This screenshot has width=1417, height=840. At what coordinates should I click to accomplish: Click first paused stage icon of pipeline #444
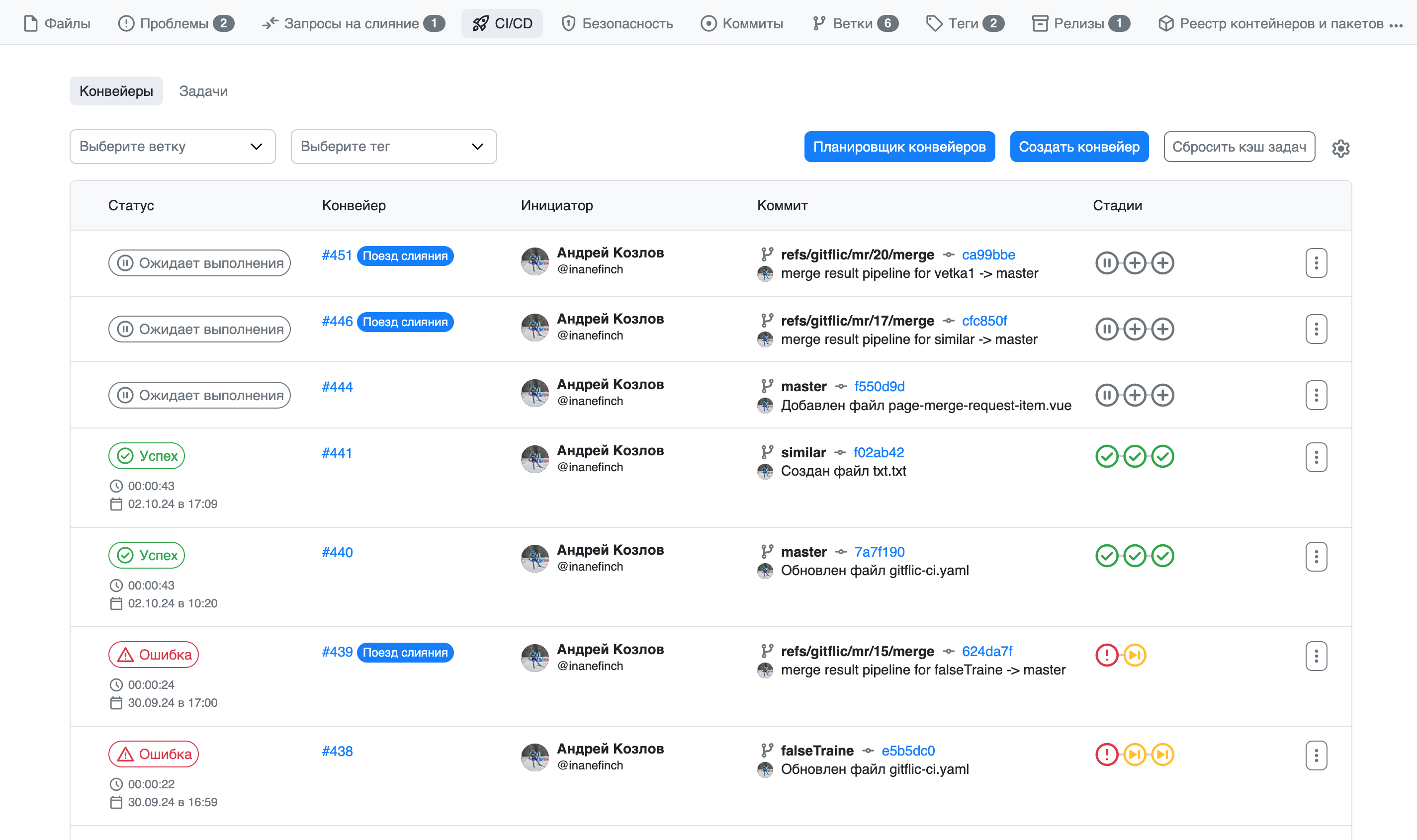coord(1106,395)
